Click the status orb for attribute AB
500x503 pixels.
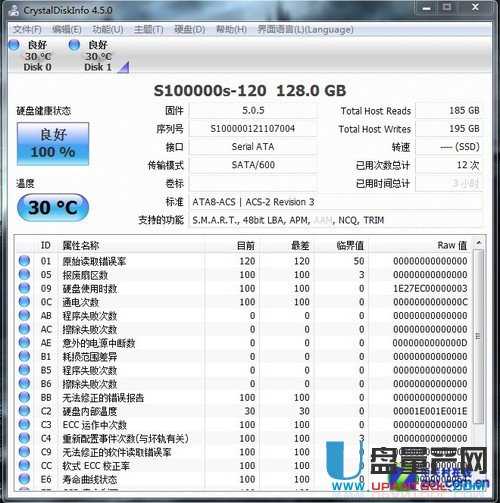click(24, 315)
